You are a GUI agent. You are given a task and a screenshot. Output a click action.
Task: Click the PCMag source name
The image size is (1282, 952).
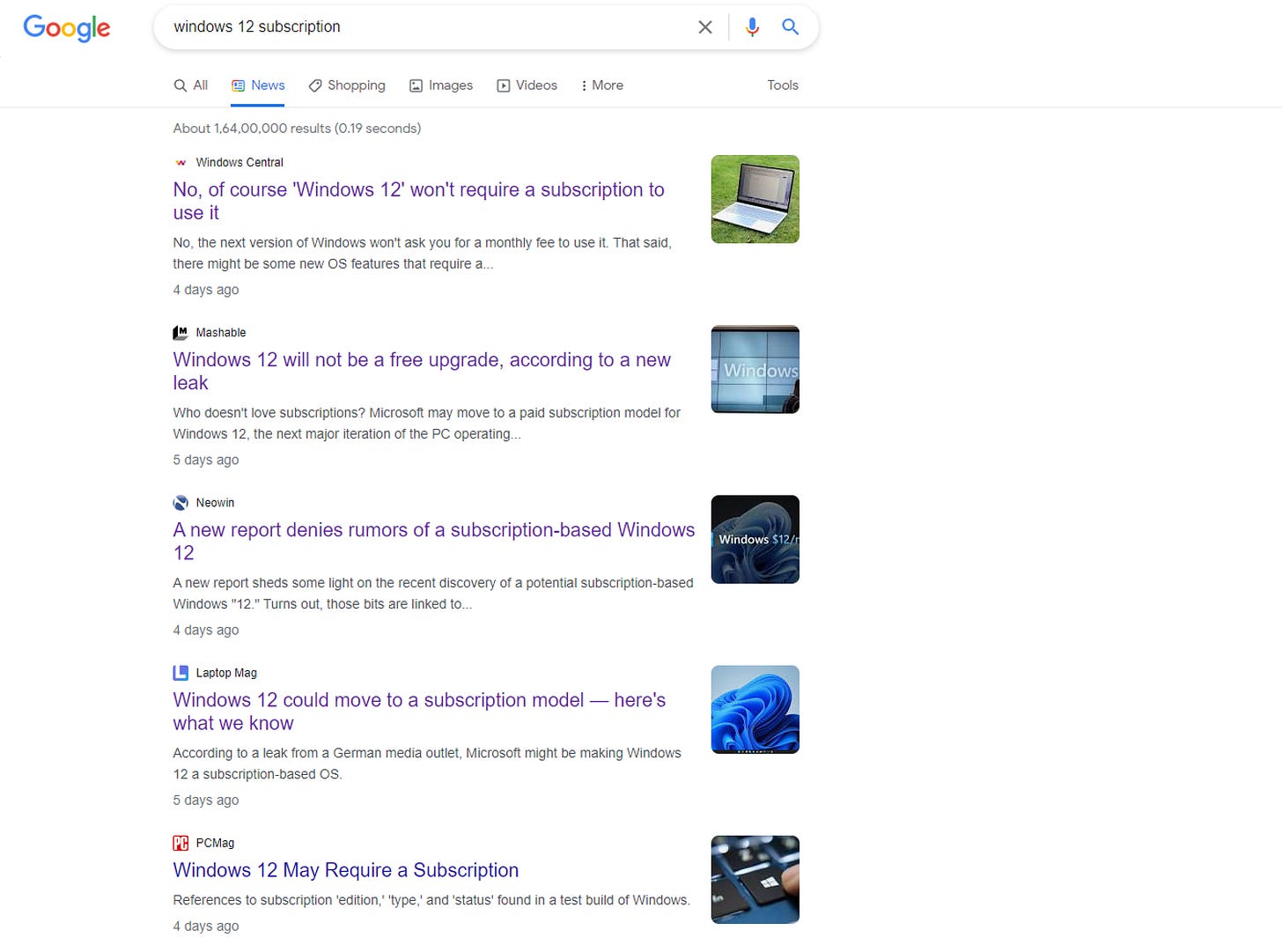point(215,843)
